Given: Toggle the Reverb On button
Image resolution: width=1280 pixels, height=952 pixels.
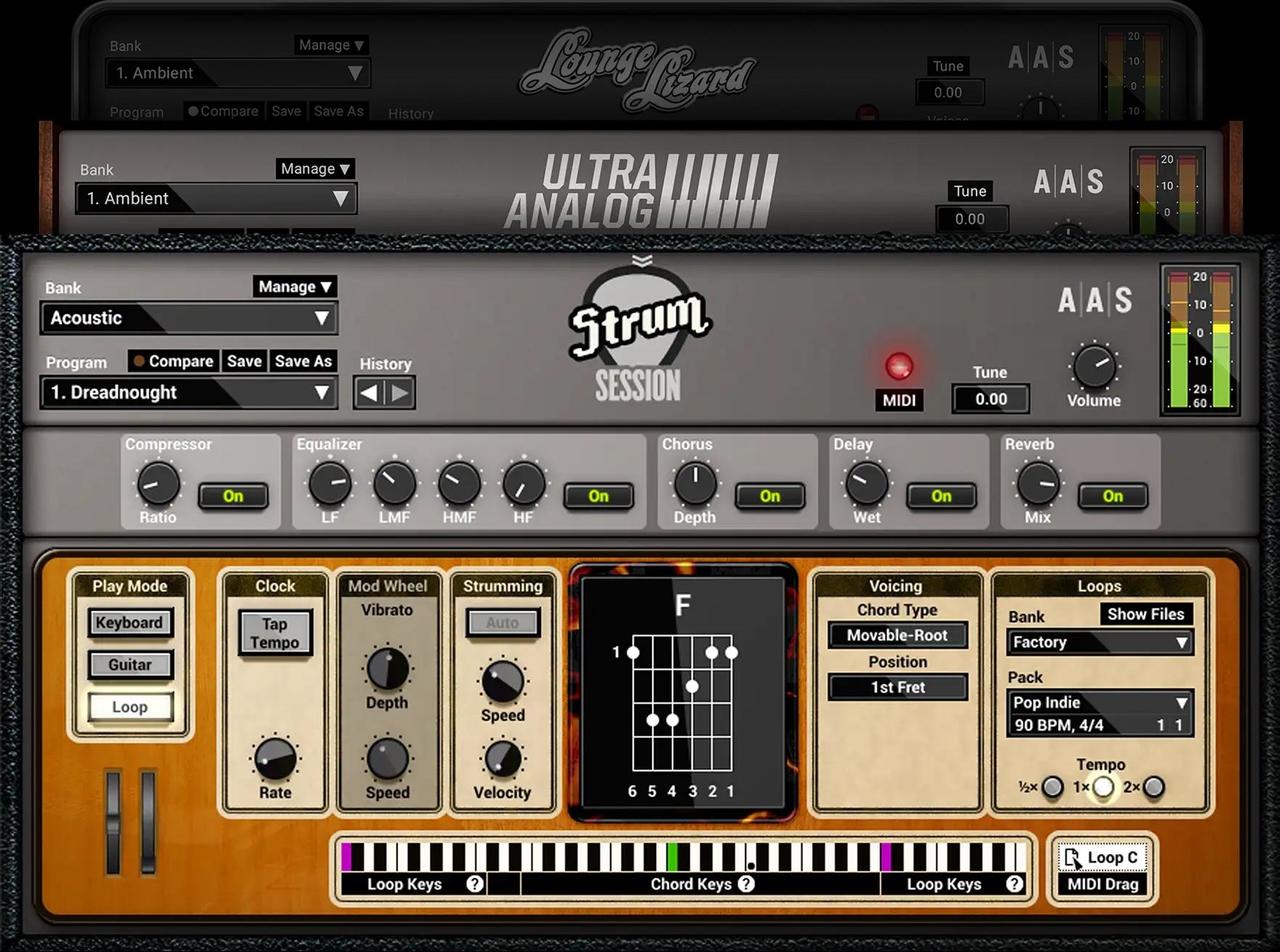Looking at the screenshot, I should point(1112,496).
